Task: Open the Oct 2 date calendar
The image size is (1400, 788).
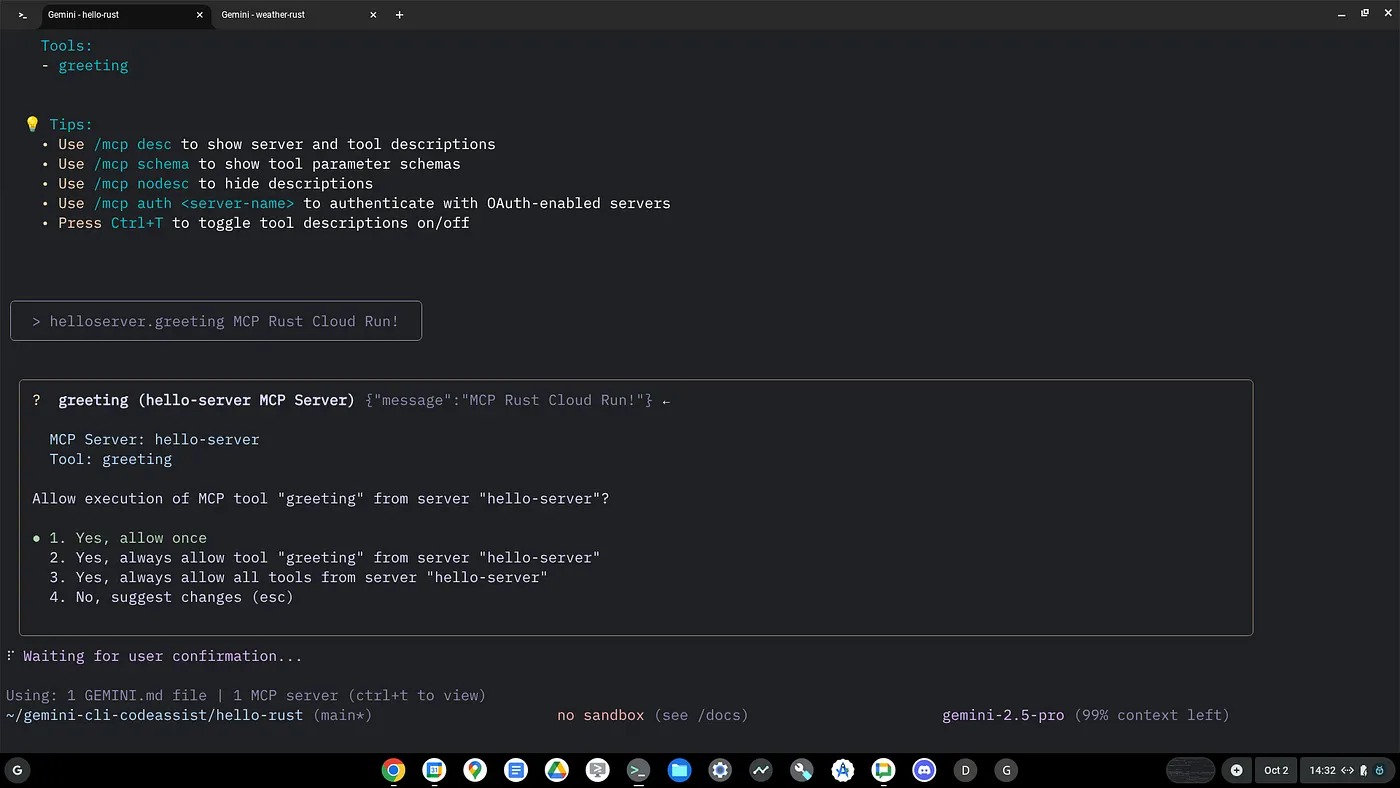Action: point(1276,770)
